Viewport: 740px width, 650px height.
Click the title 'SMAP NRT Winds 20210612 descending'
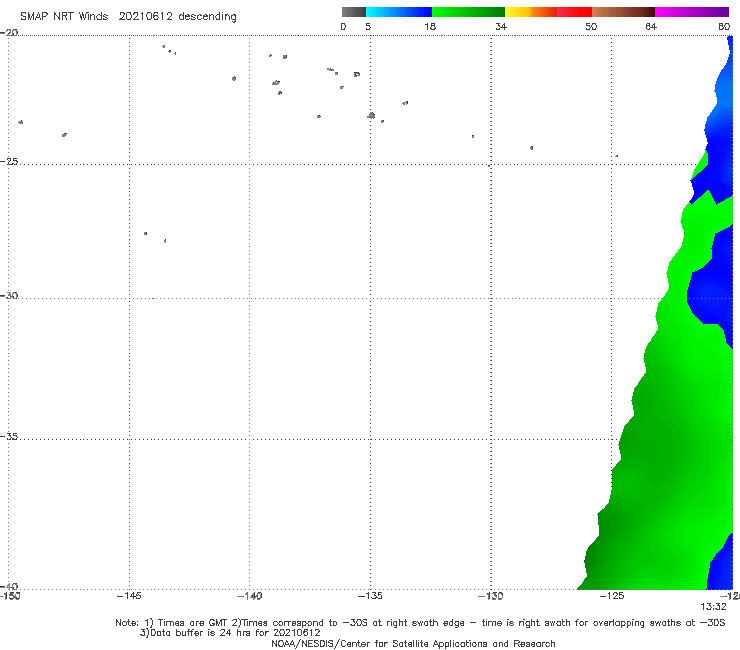click(x=128, y=16)
